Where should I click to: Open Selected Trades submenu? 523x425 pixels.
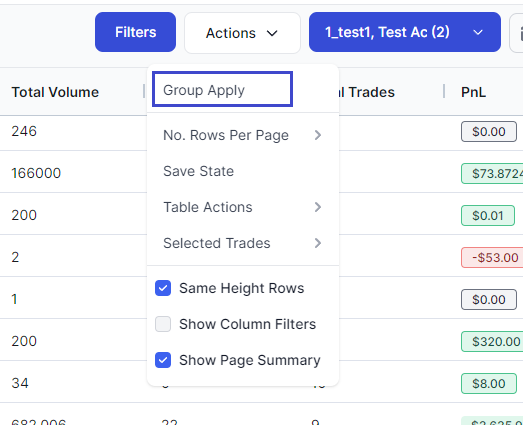pos(243,243)
